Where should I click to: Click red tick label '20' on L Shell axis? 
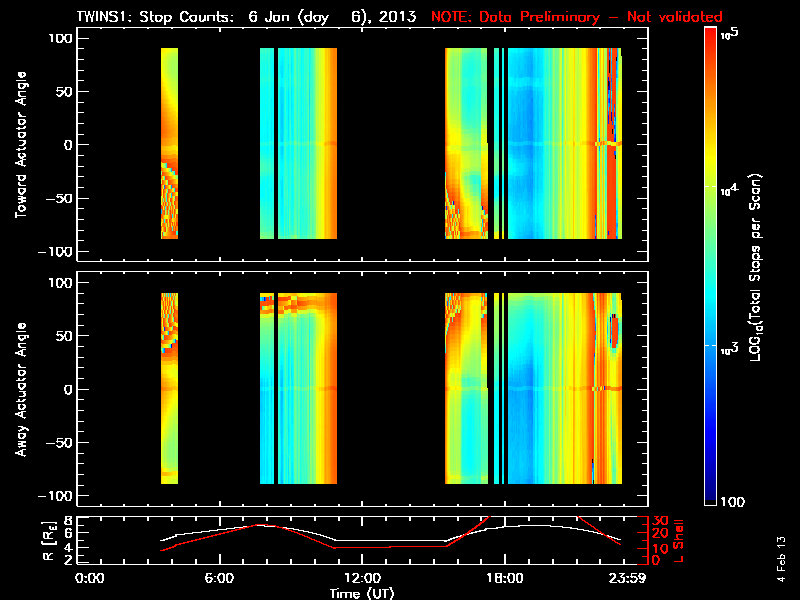[x=661, y=534]
